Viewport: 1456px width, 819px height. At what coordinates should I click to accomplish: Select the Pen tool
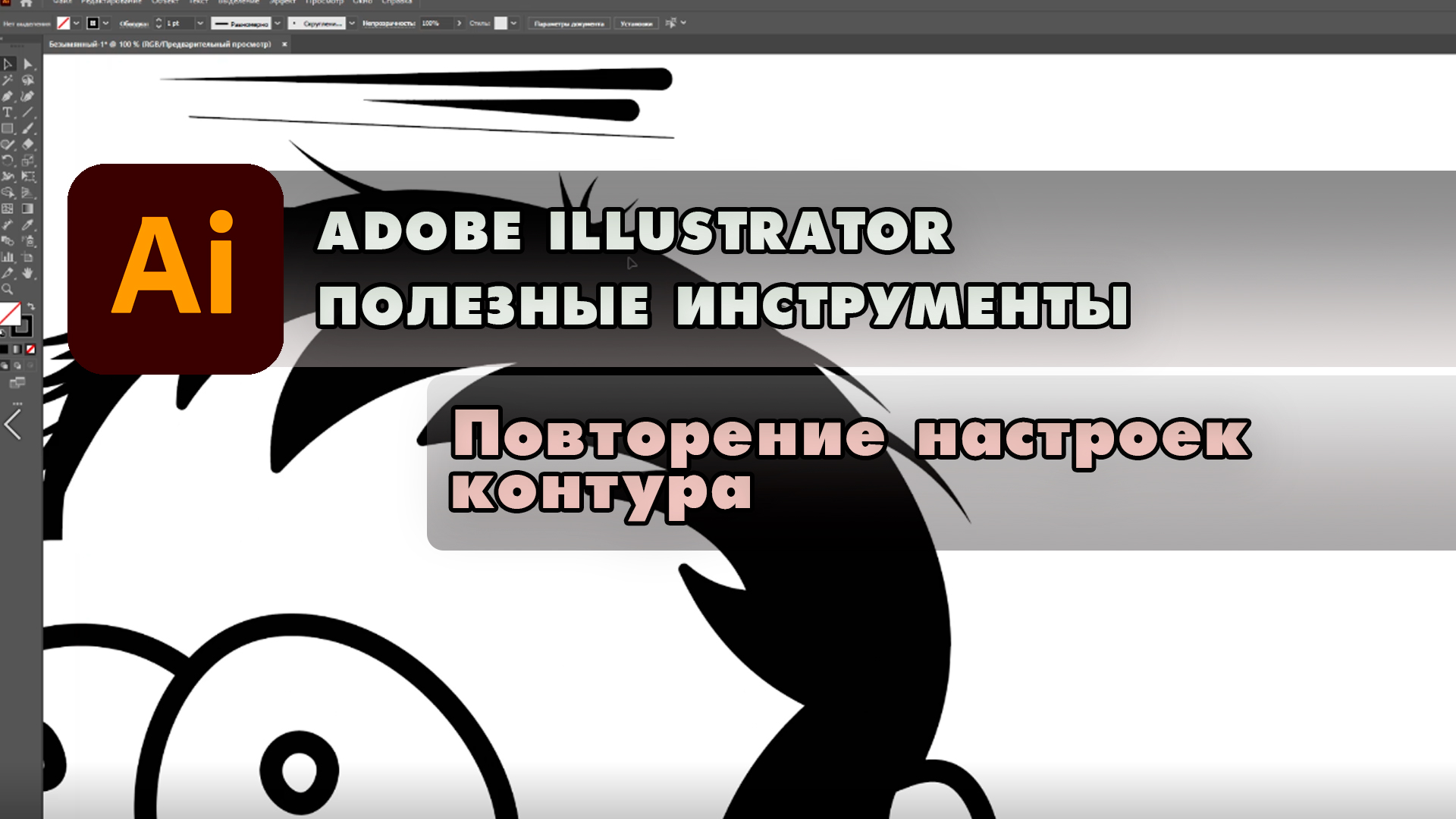click(x=8, y=96)
